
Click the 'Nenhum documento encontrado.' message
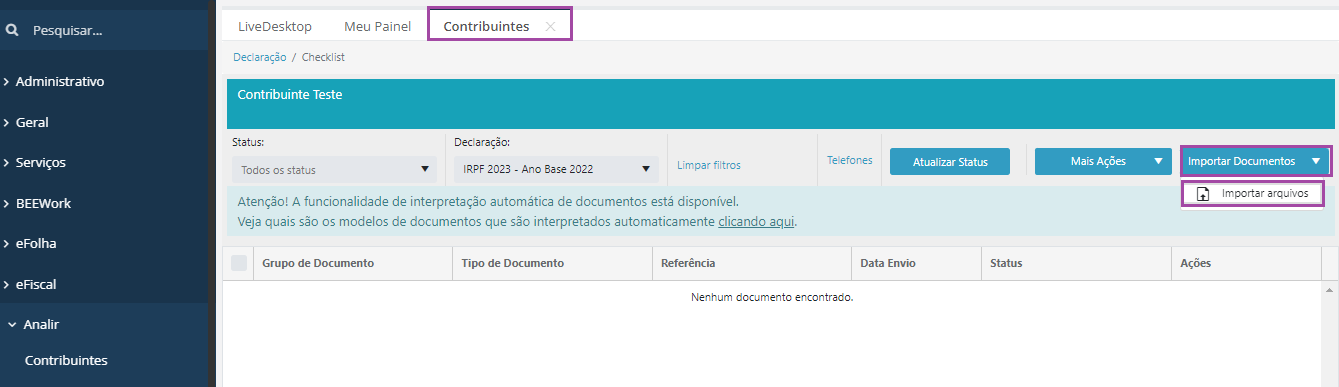click(x=772, y=297)
